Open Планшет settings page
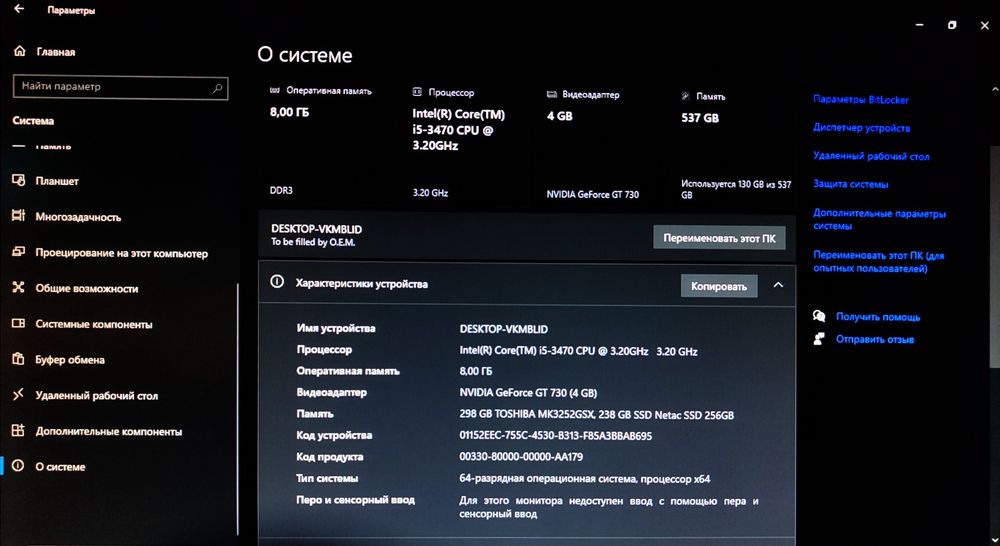Screen dimensions: 1000x546 57,181
